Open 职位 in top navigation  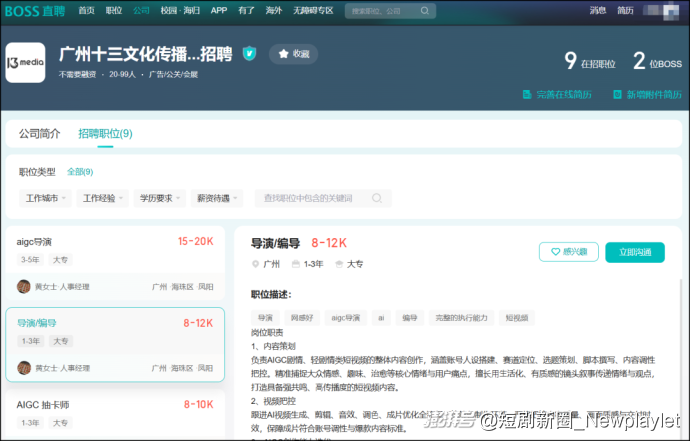point(114,11)
